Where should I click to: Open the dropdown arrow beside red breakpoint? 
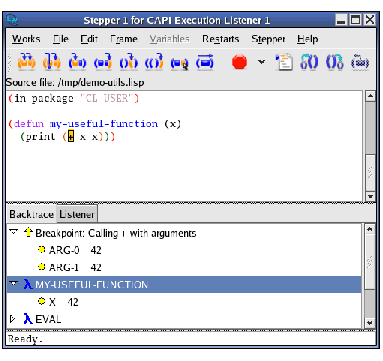(262, 62)
